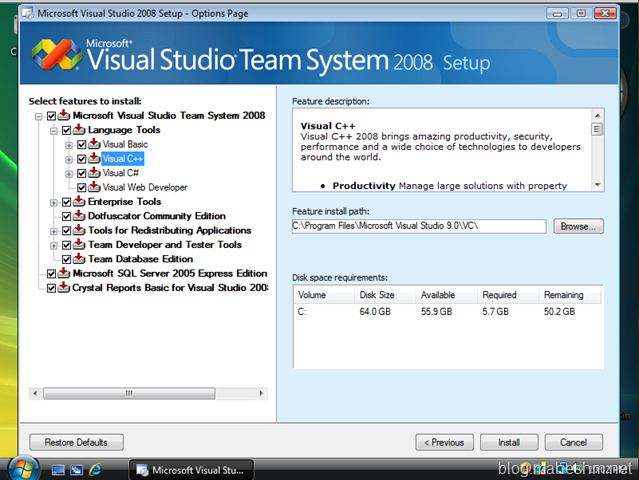Viewport: 639px width, 480px height.
Task: Click the Volume column header
Action: [324, 295]
